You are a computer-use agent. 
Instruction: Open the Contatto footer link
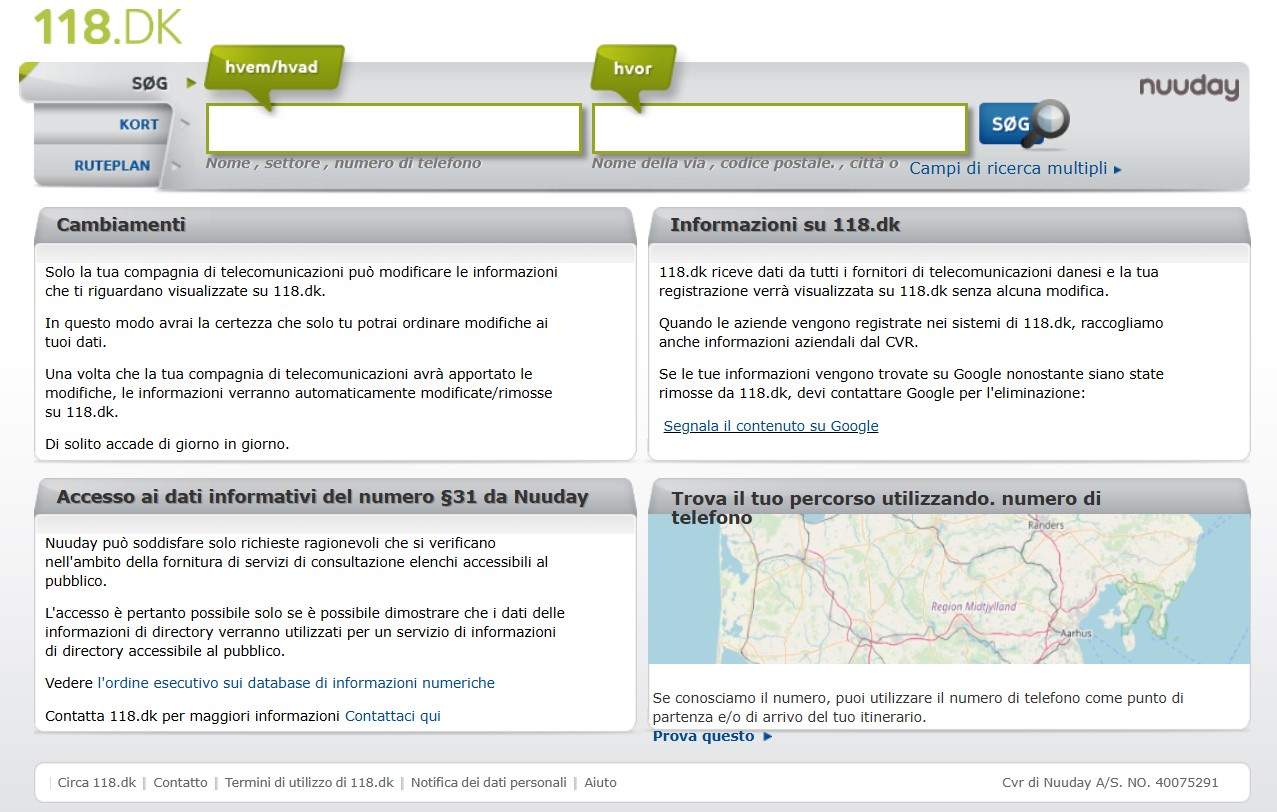click(x=181, y=783)
